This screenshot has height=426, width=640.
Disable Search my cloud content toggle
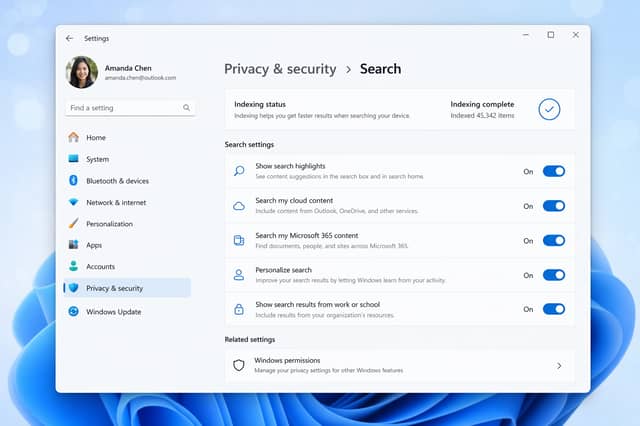[x=553, y=206]
